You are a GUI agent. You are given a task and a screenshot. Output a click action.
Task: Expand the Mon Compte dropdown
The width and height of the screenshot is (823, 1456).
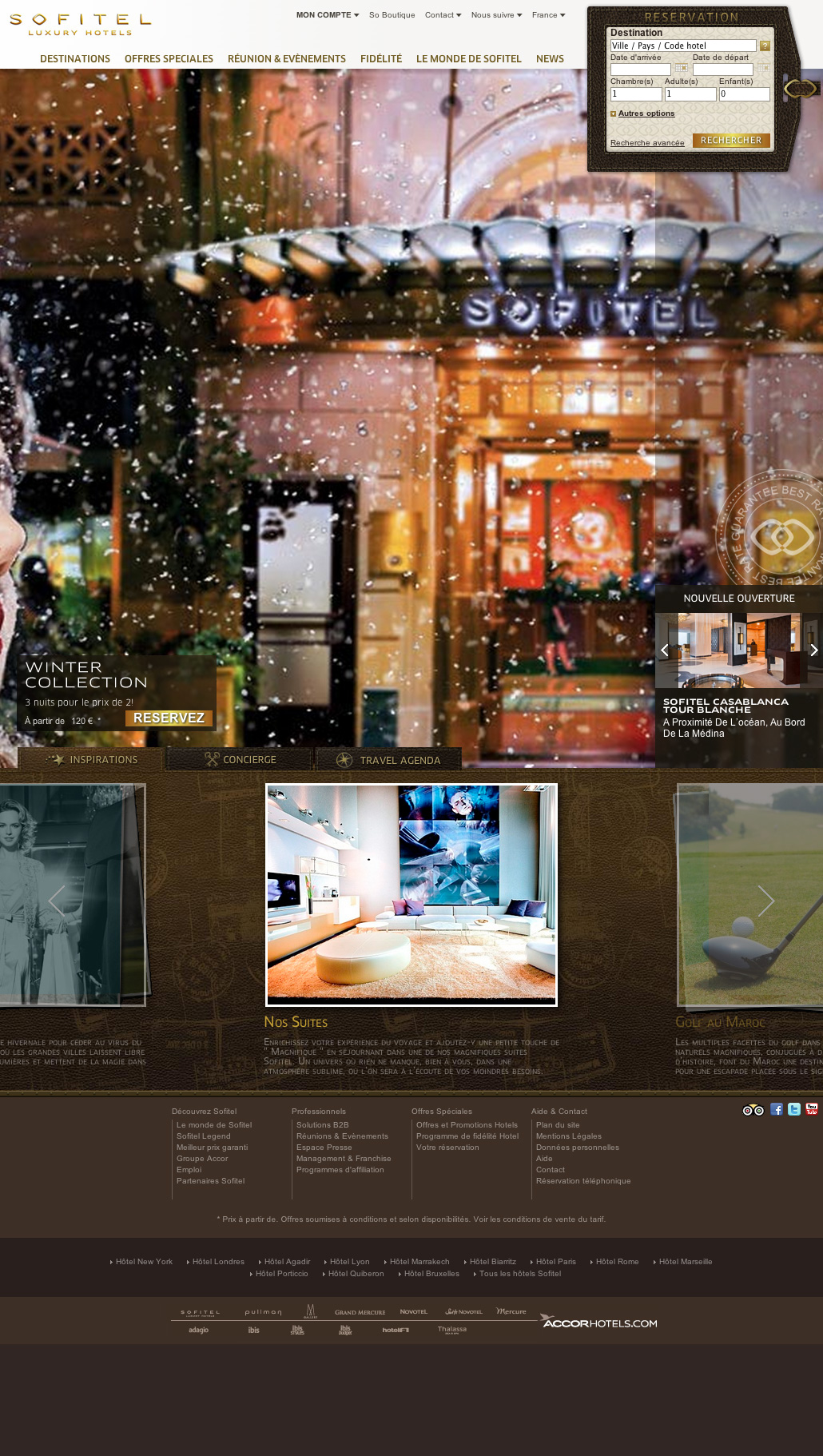[x=328, y=15]
